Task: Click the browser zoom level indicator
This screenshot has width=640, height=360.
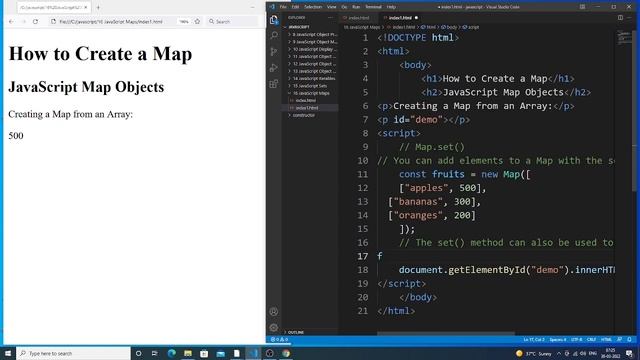Action: pyautogui.click(x=184, y=21)
